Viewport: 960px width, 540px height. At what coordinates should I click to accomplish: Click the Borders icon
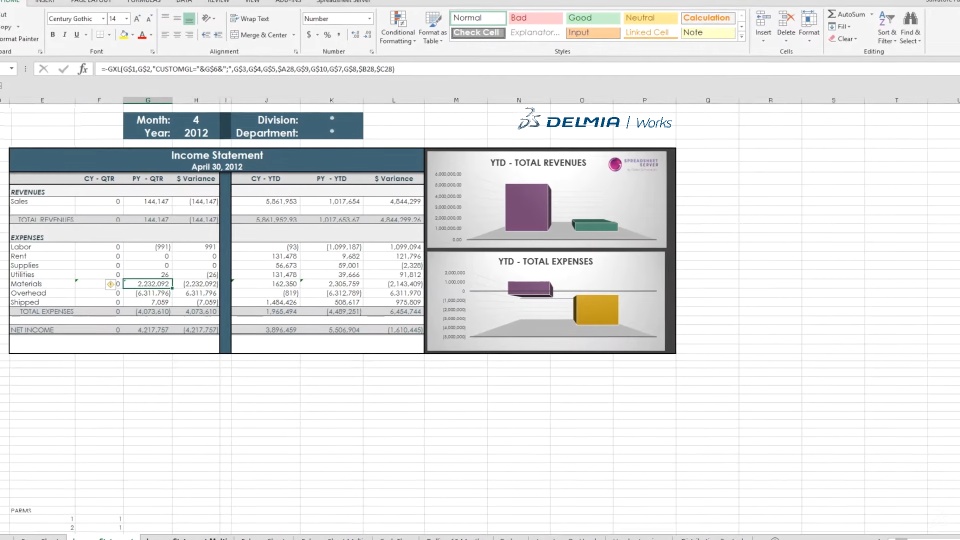100,35
